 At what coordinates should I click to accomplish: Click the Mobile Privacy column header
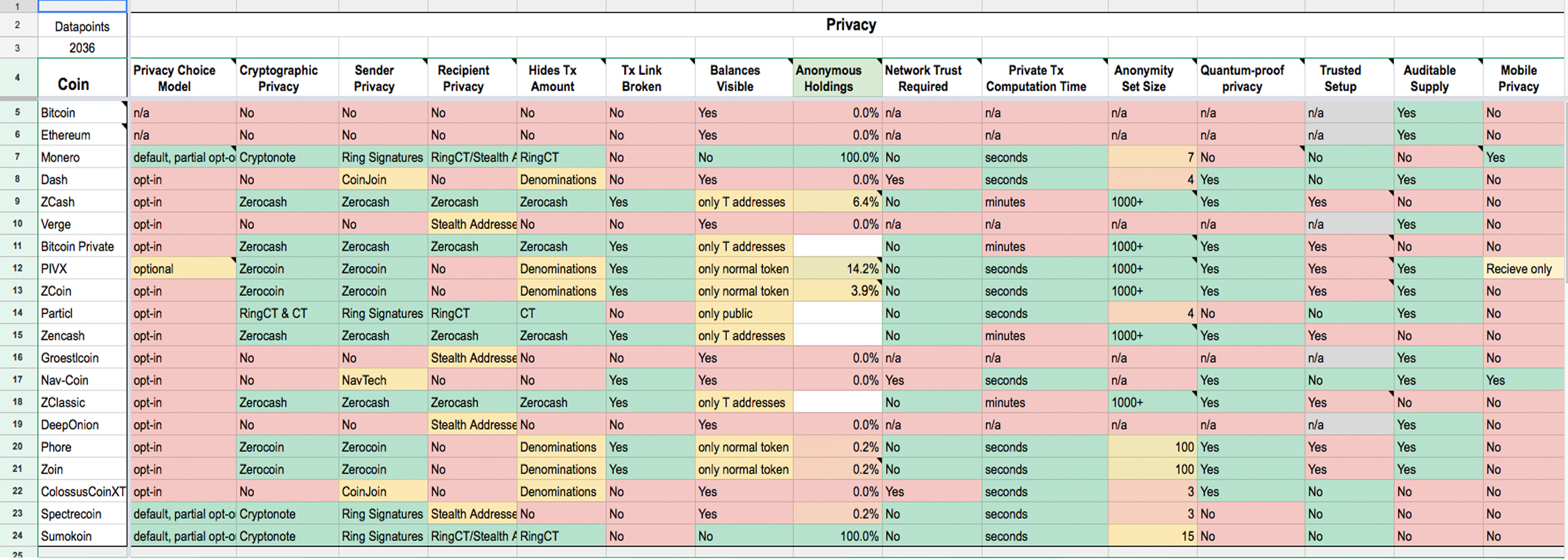tap(1524, 78)
